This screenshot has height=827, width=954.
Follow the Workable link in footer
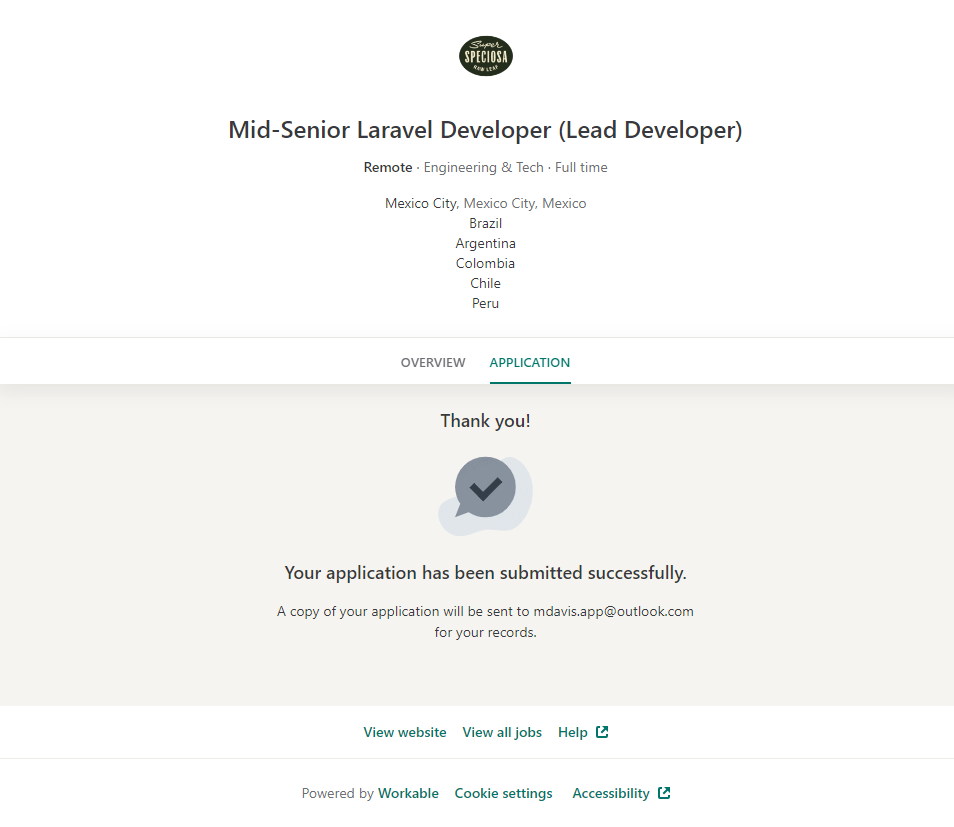pos(408,793)
